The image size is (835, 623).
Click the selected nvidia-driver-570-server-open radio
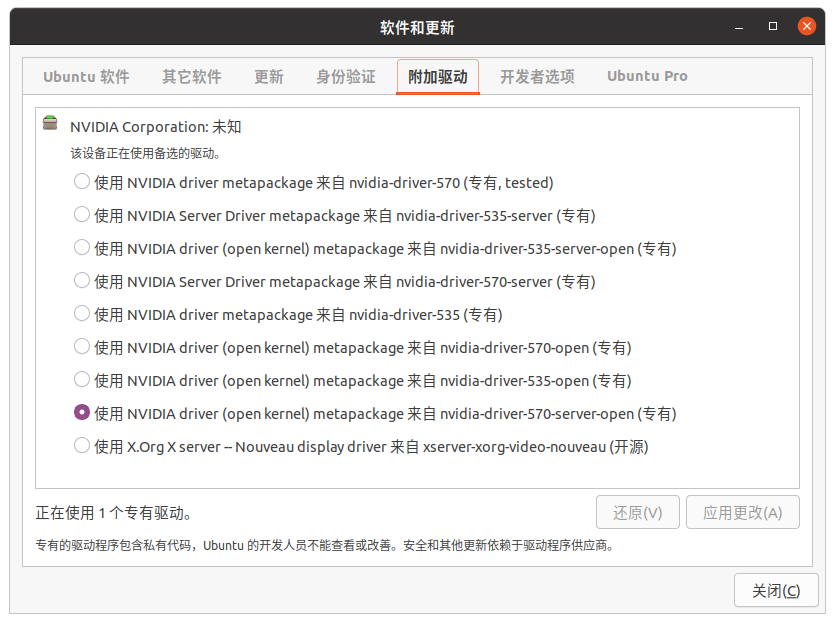click(x=81, y=413)
